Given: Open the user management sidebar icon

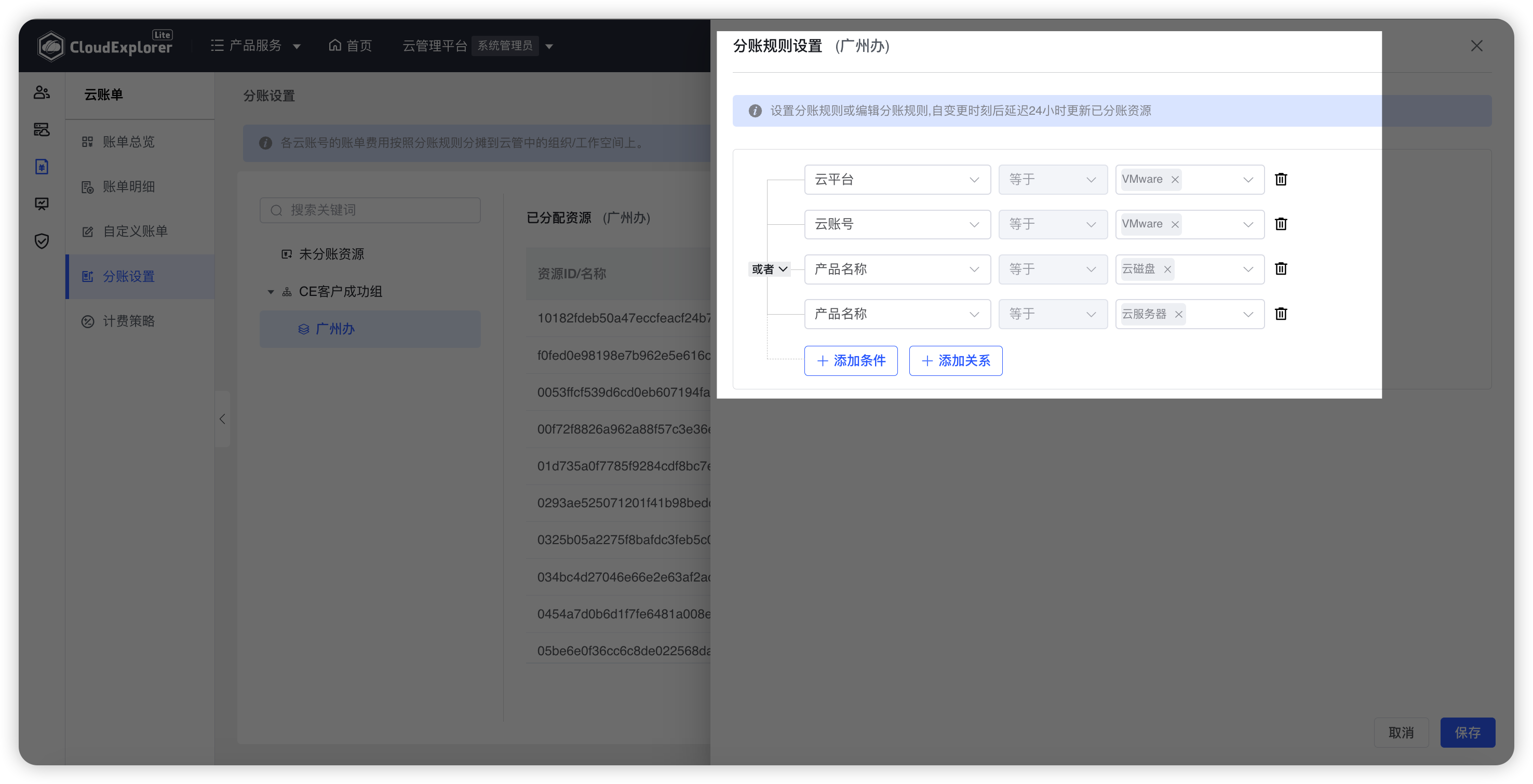Looking at the screenshot, I should point(42,92).
